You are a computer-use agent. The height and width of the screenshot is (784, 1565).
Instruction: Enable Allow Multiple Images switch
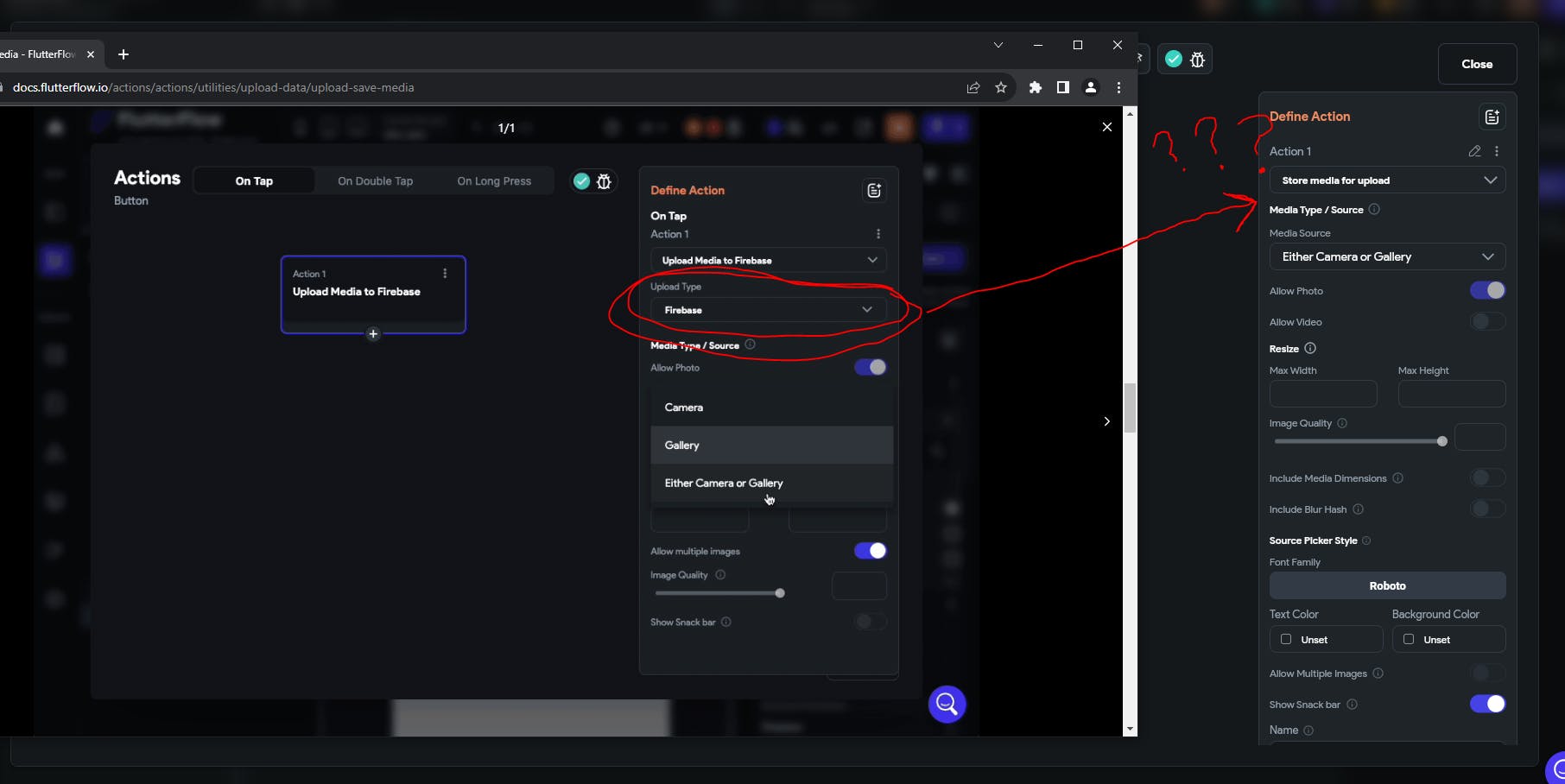click(1487, 673)
